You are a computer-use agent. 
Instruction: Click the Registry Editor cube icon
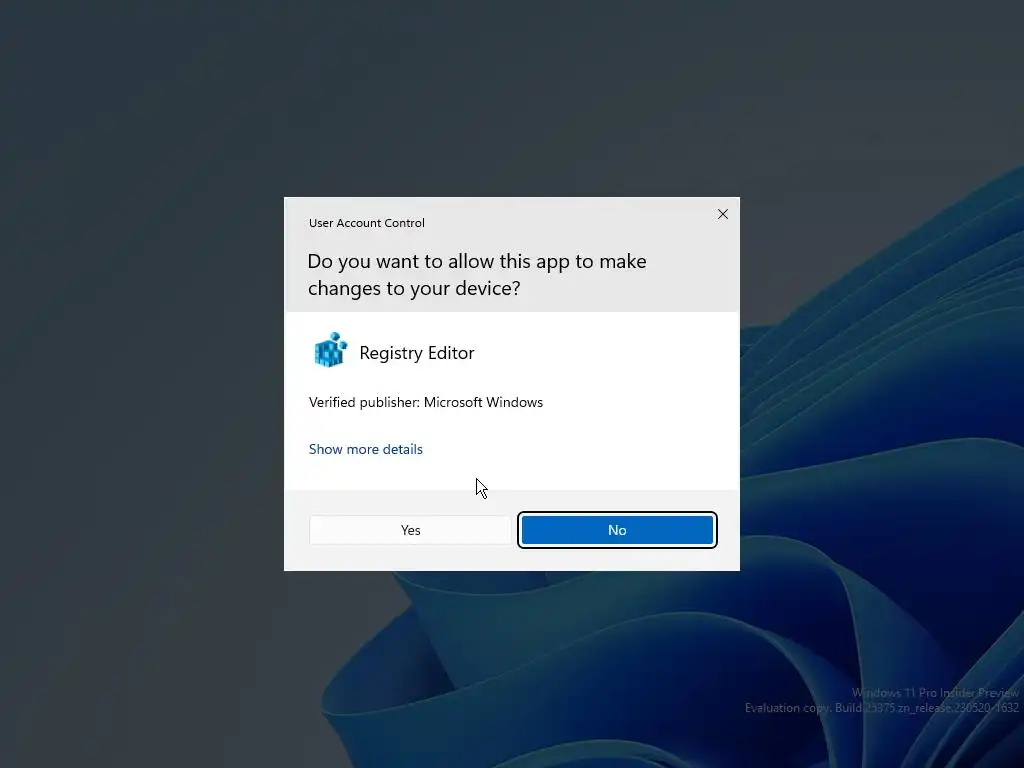330,350
